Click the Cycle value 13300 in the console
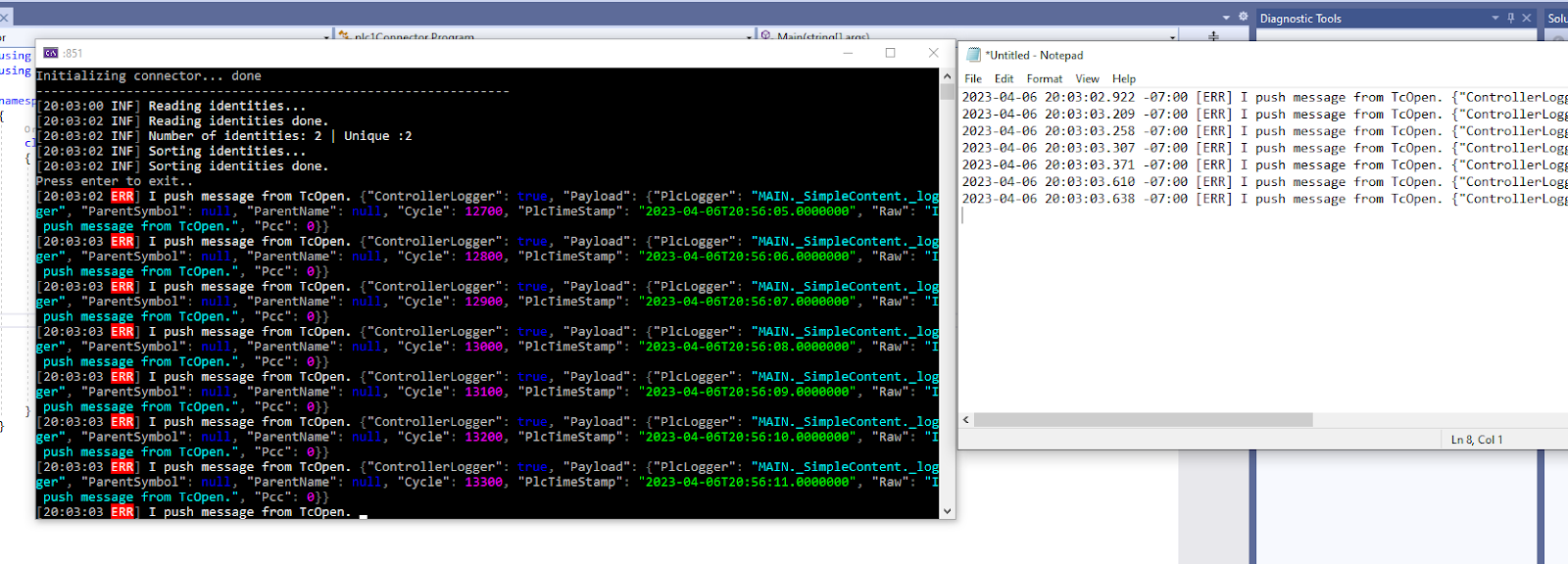Viewport: 1568px width, 564px height. 484,482
